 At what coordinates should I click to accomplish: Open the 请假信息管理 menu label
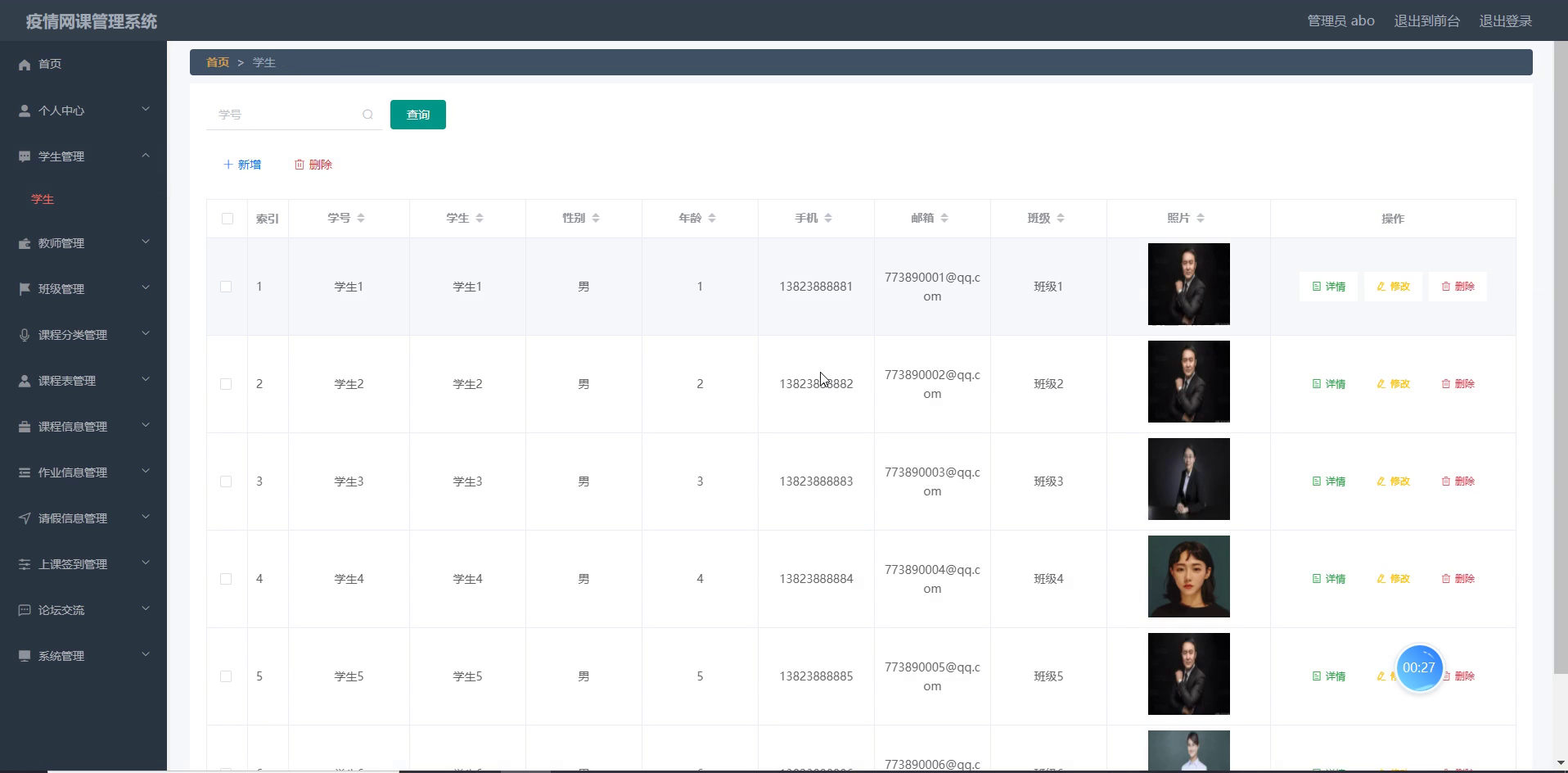tap(73, 518)
